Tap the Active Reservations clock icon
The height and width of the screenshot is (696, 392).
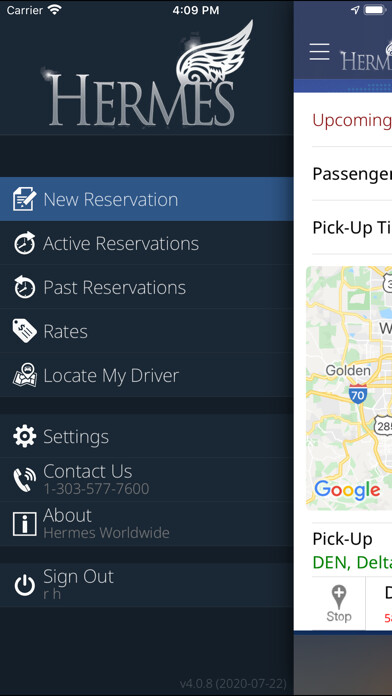[24, 243]
